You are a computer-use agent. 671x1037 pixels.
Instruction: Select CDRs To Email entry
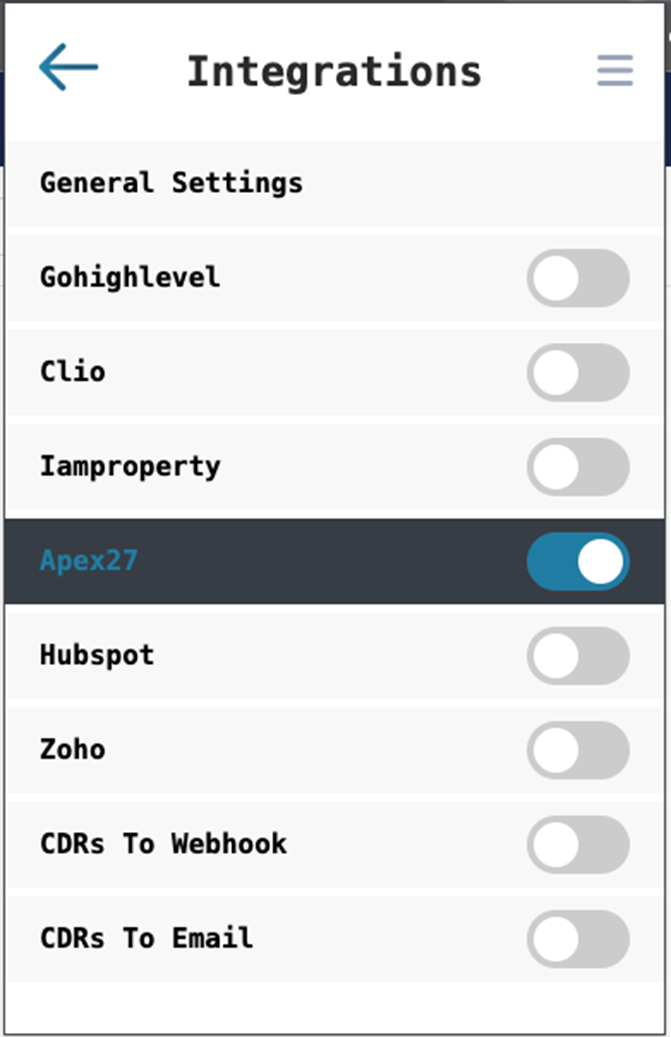click(x=146, y=938)
